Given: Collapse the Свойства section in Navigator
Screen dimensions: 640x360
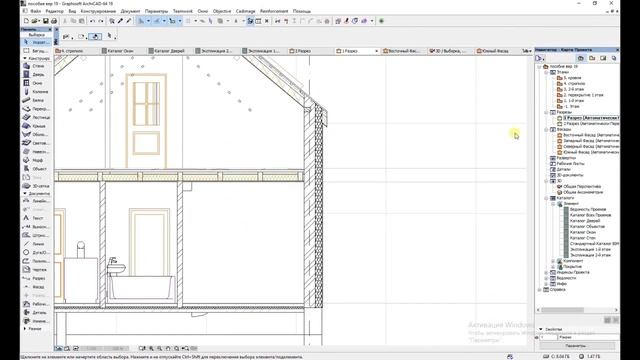Looking at the screenshot, I should 541,329.
